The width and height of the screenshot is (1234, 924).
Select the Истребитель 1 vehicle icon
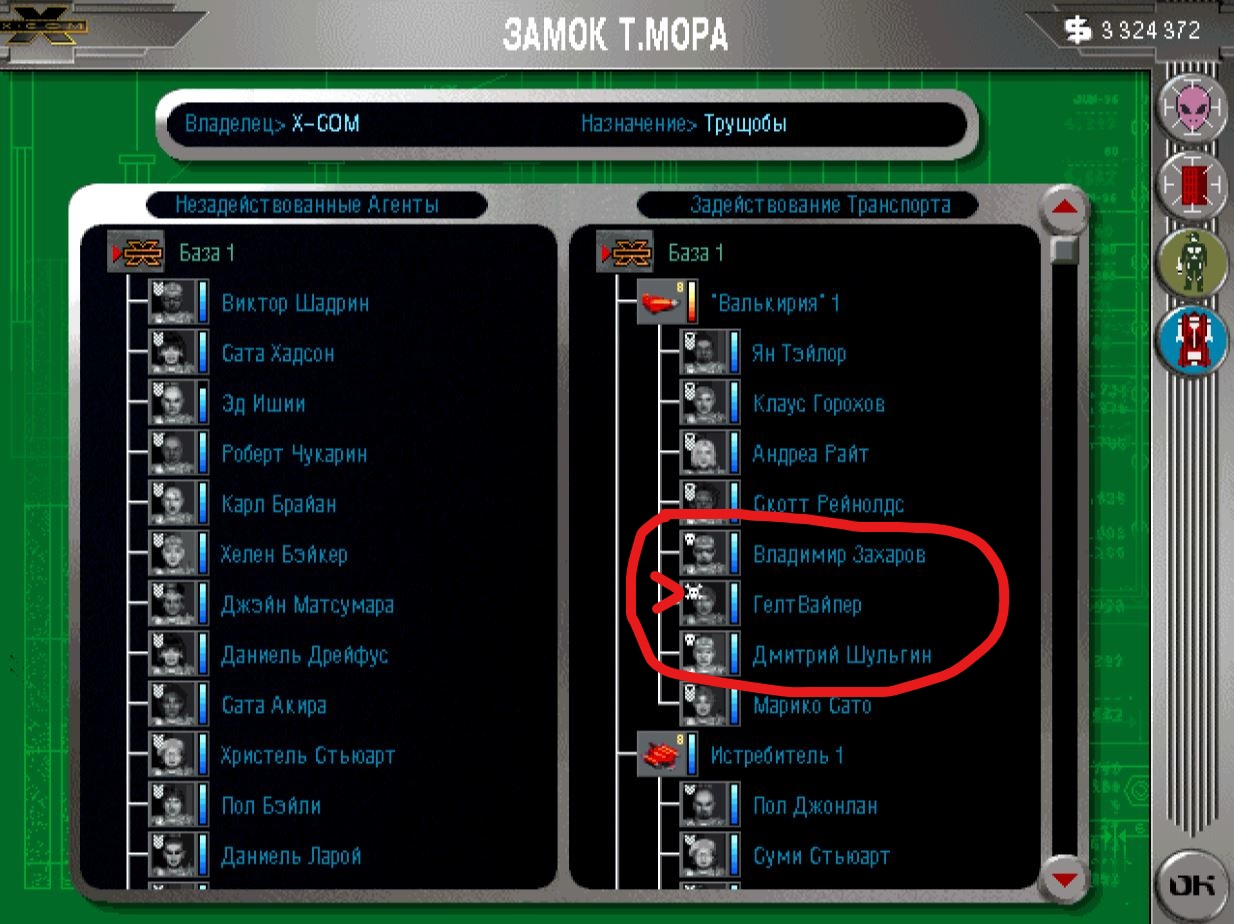662,754
